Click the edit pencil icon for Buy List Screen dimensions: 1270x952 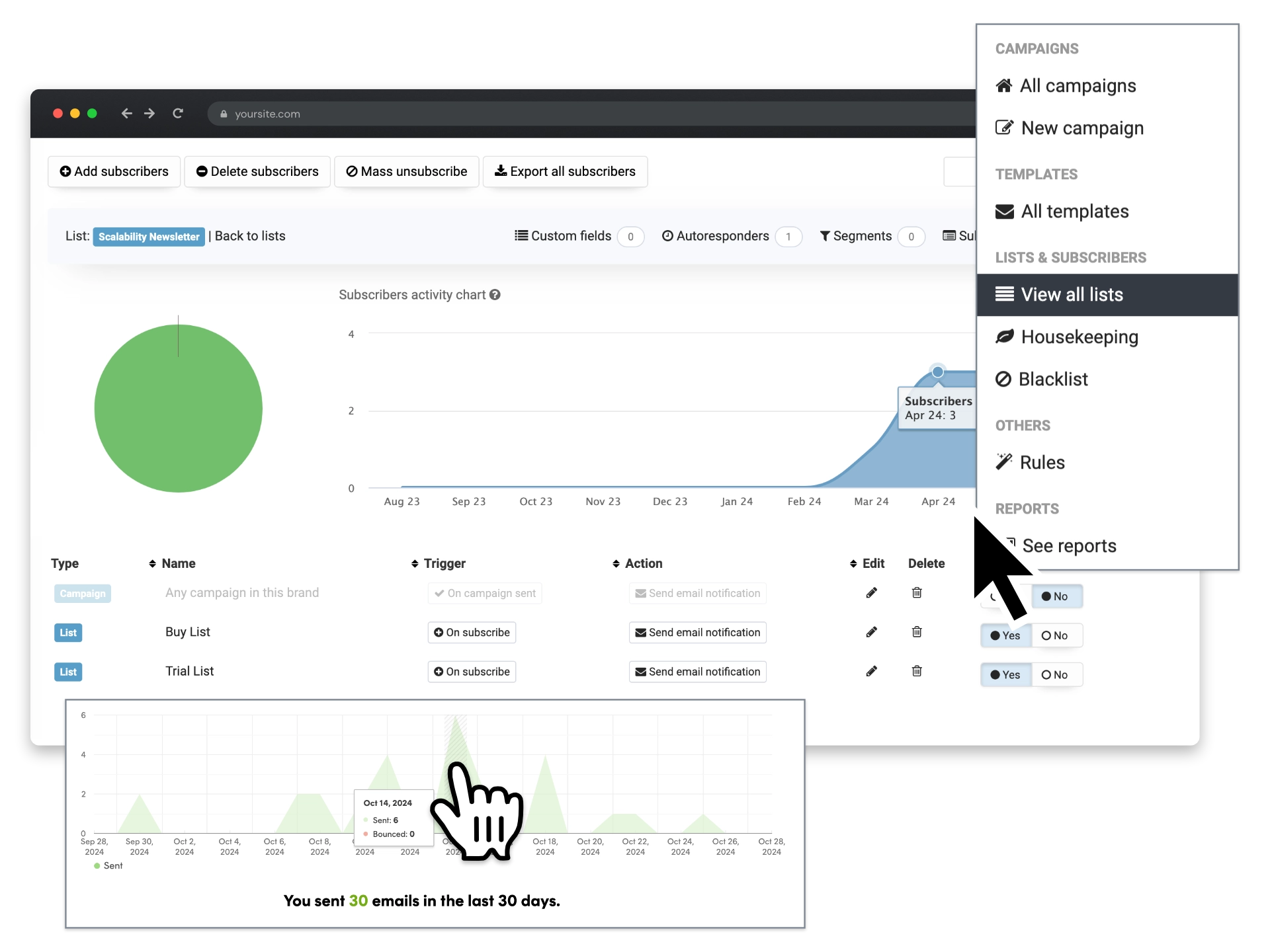click(872, 632)
